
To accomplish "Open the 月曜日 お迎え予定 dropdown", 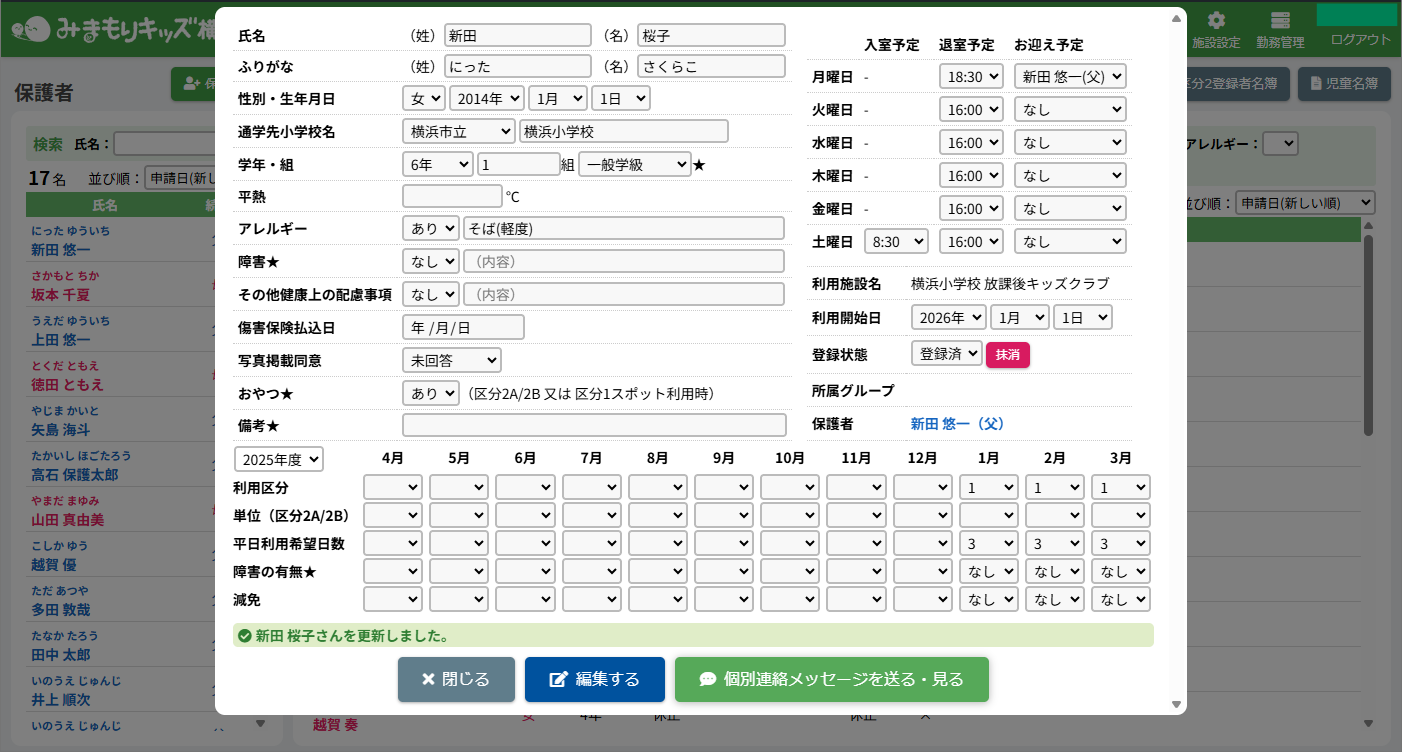I will (1070, 76).
